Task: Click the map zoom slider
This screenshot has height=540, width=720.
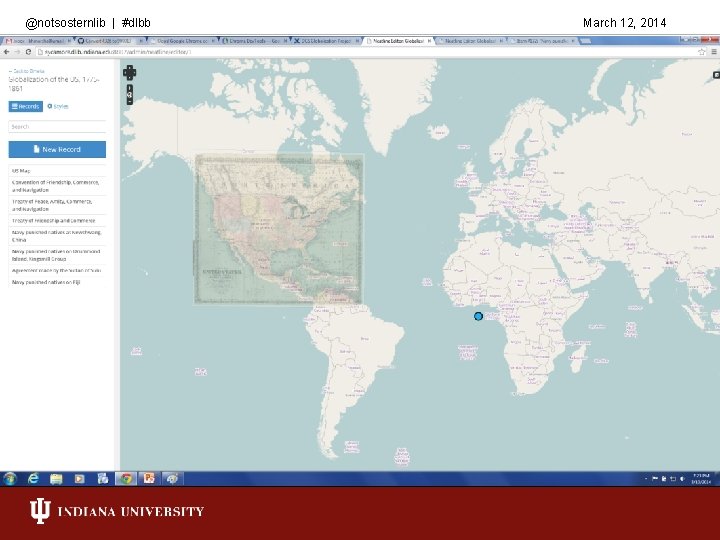Action: [130, 95]
